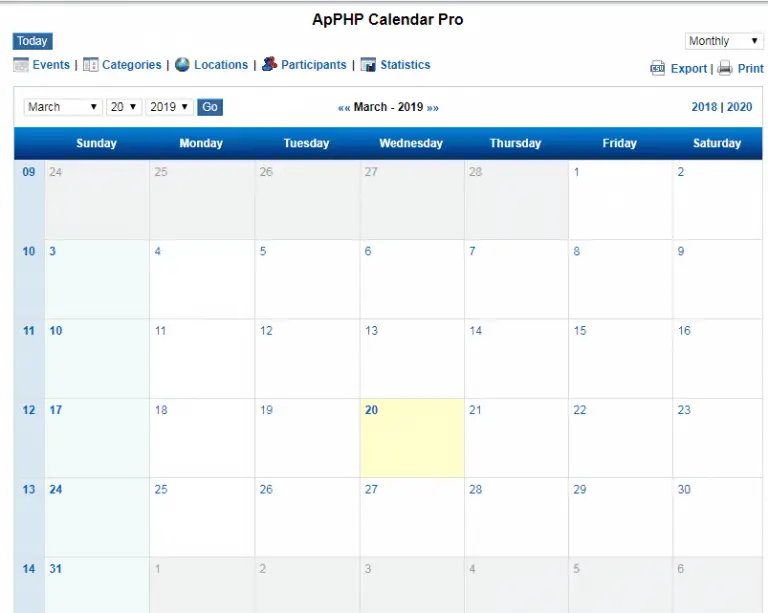Select week number 12
768x613 pixels.
tap(29, 410)
